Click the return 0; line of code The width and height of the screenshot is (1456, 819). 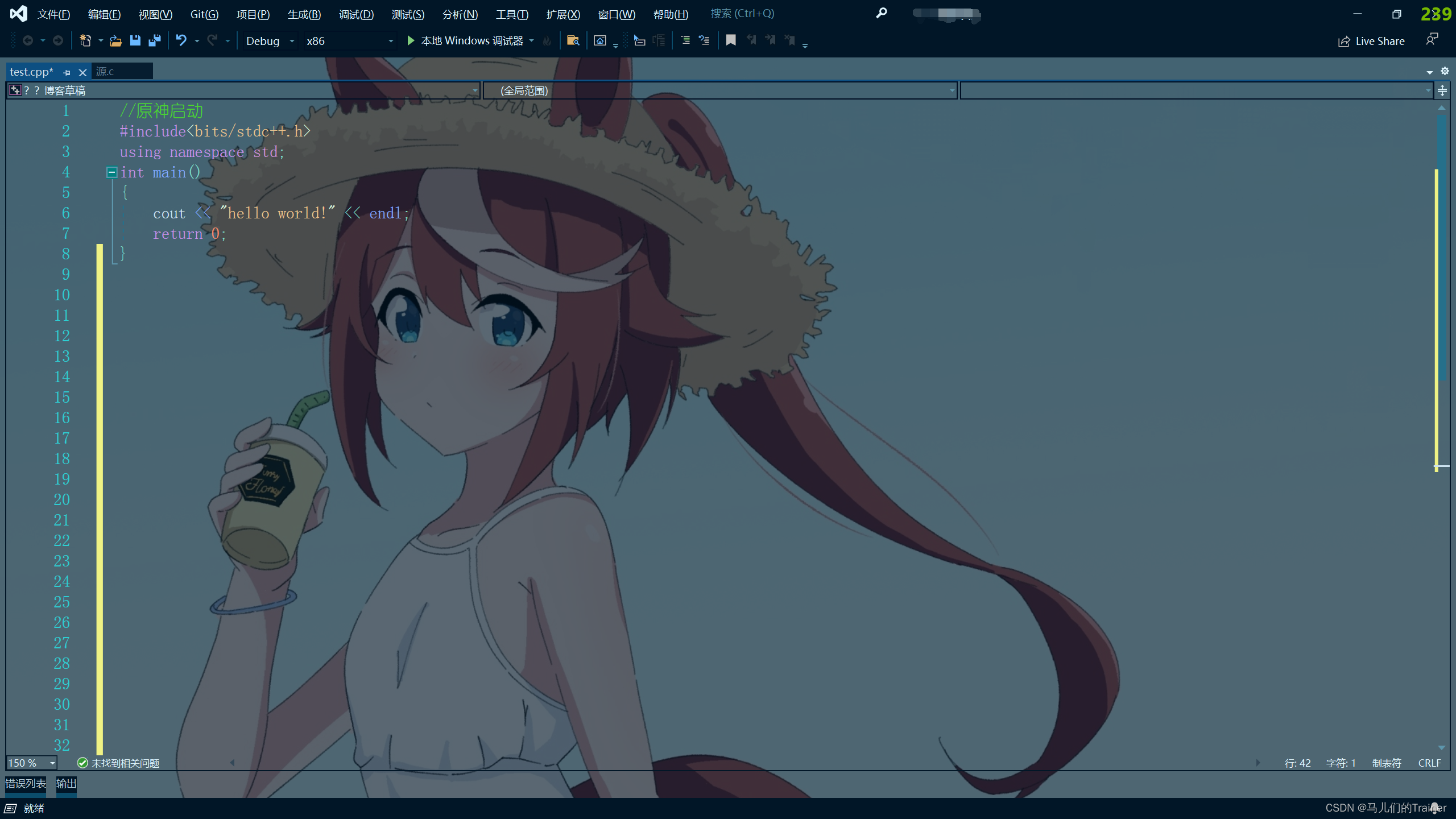(189, 234)
